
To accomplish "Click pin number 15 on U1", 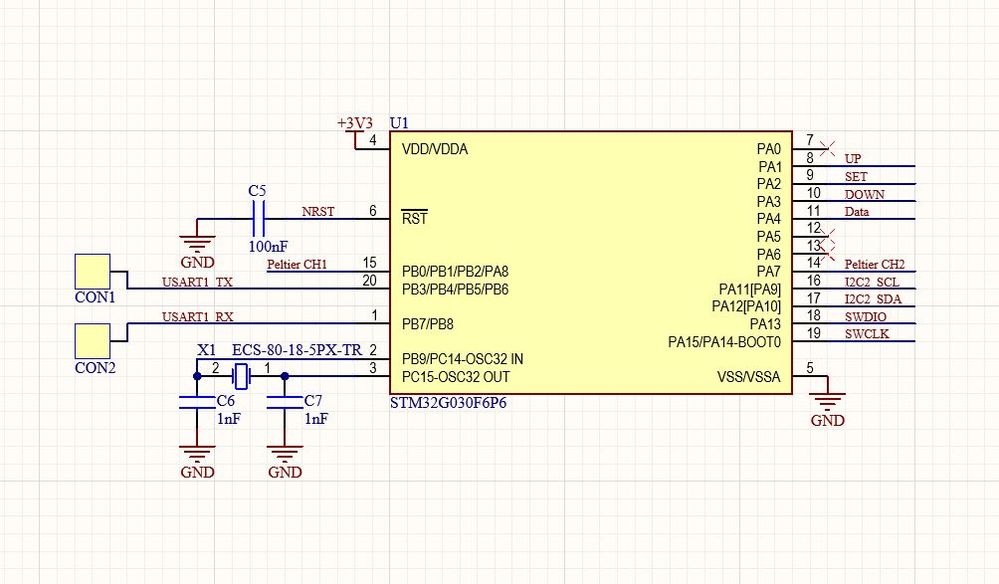I will pyautogui.click(x=370, y=263).
